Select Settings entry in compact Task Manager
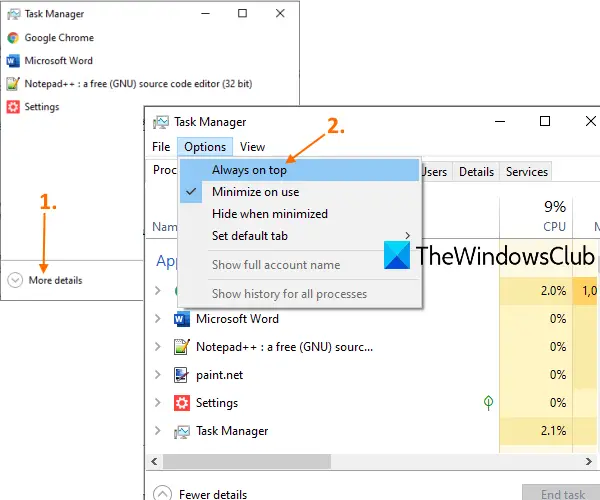This screenshot has width=600, height=500. point(42,107)
